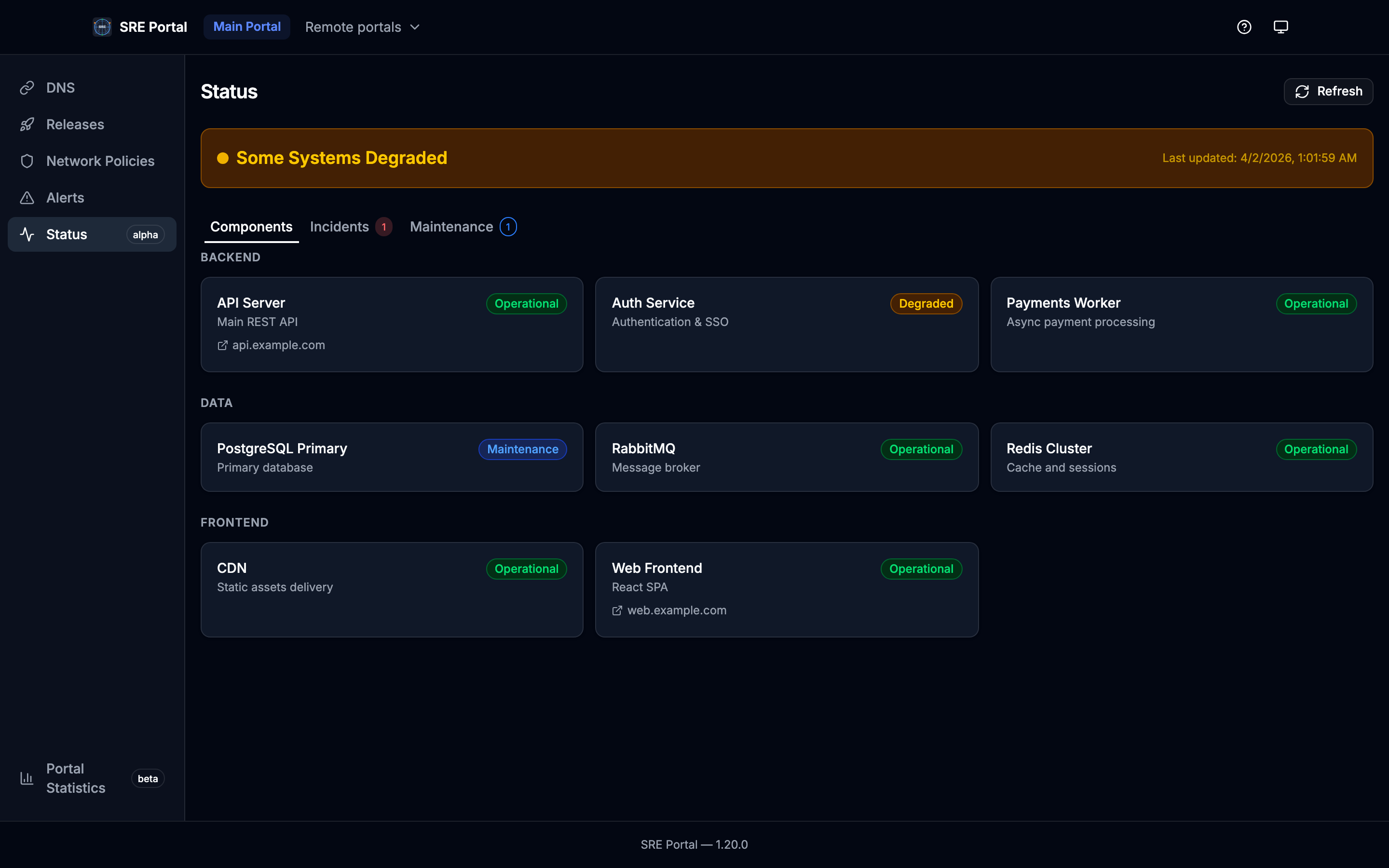Screen dimensions: 1389x868
Task: Click the Portal Statistics bar chart icon
Action: (x=27, y=778)
